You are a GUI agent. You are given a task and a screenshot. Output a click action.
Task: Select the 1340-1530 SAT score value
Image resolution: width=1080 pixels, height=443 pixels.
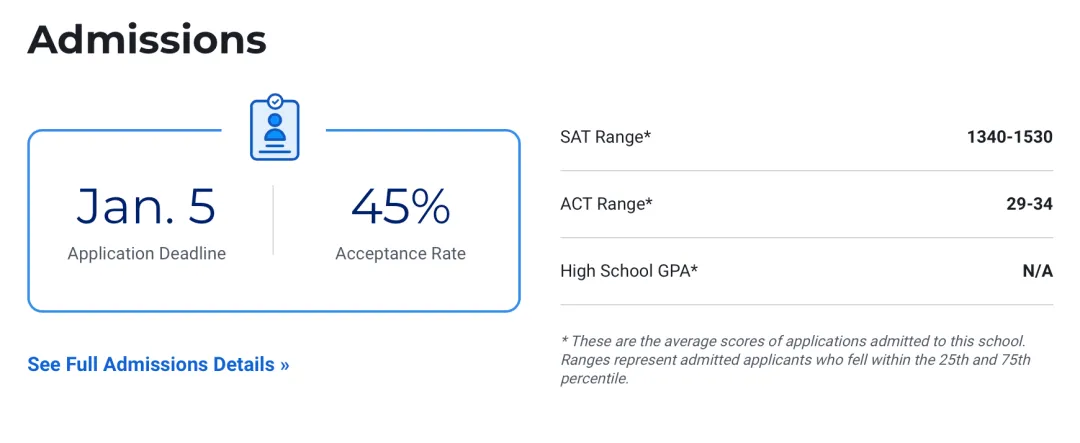click(x=1009, y=137)
